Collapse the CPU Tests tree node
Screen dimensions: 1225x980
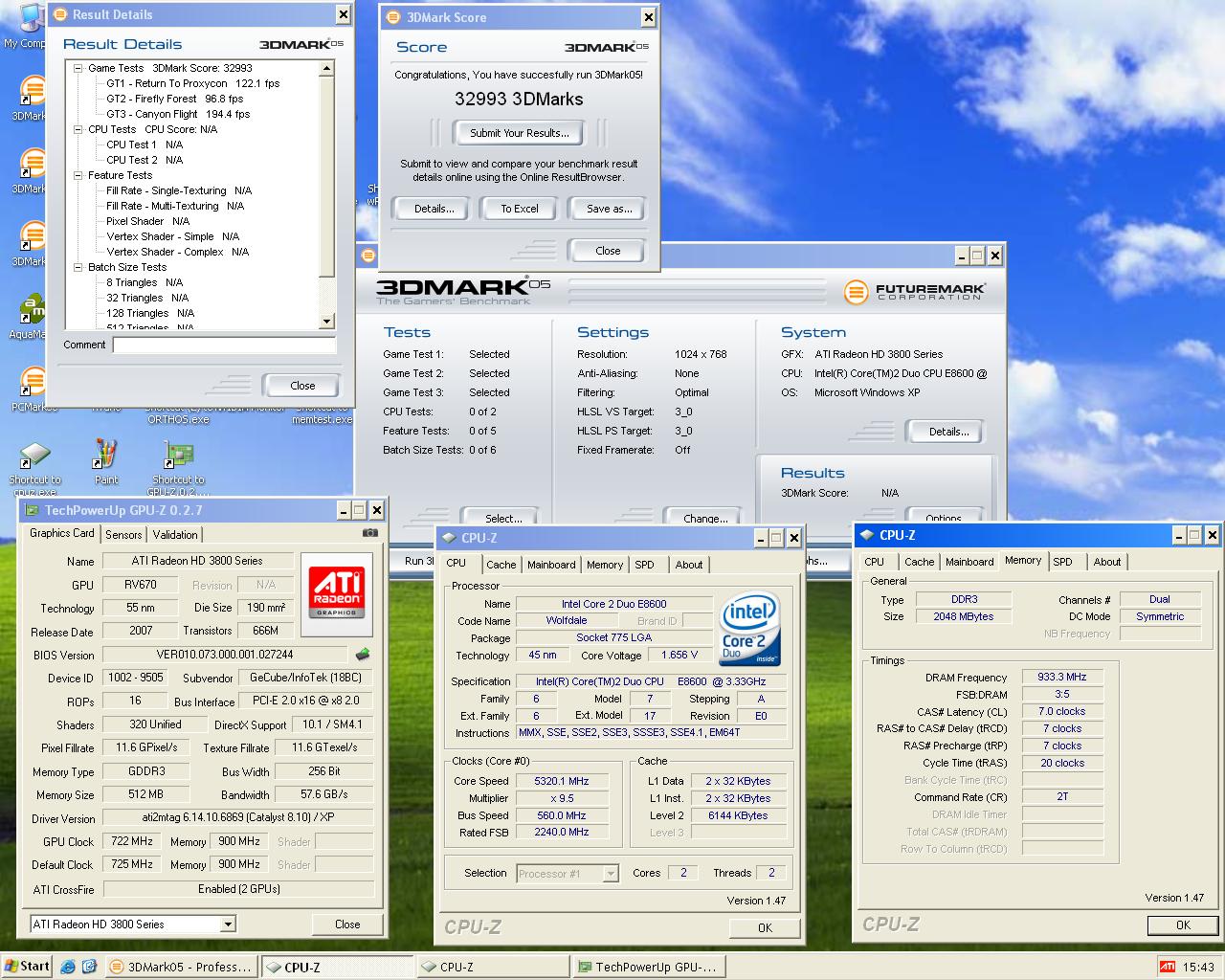[78, 129]
